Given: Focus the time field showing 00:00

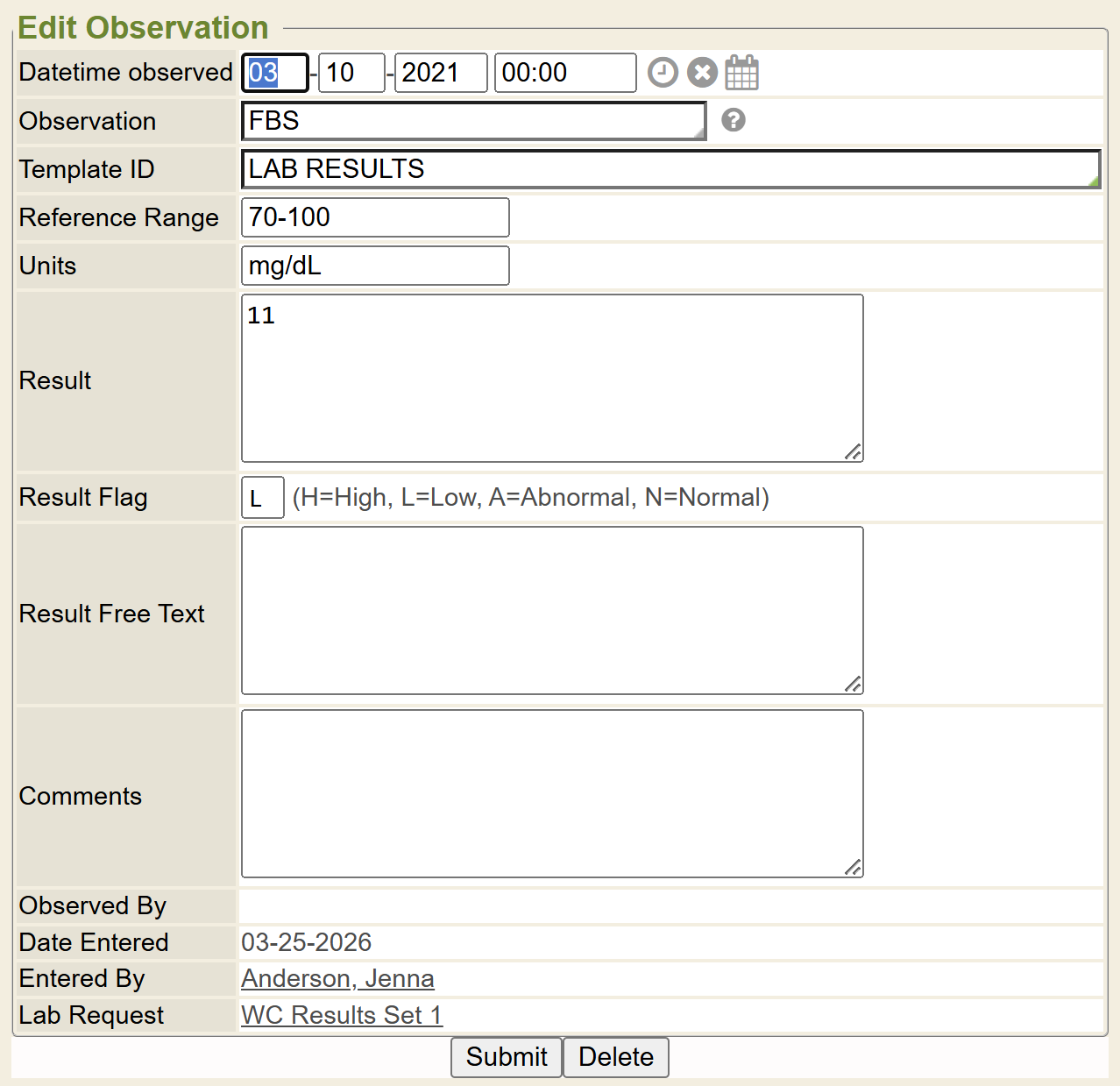Looking at the screenshot, I should [565, 73].
